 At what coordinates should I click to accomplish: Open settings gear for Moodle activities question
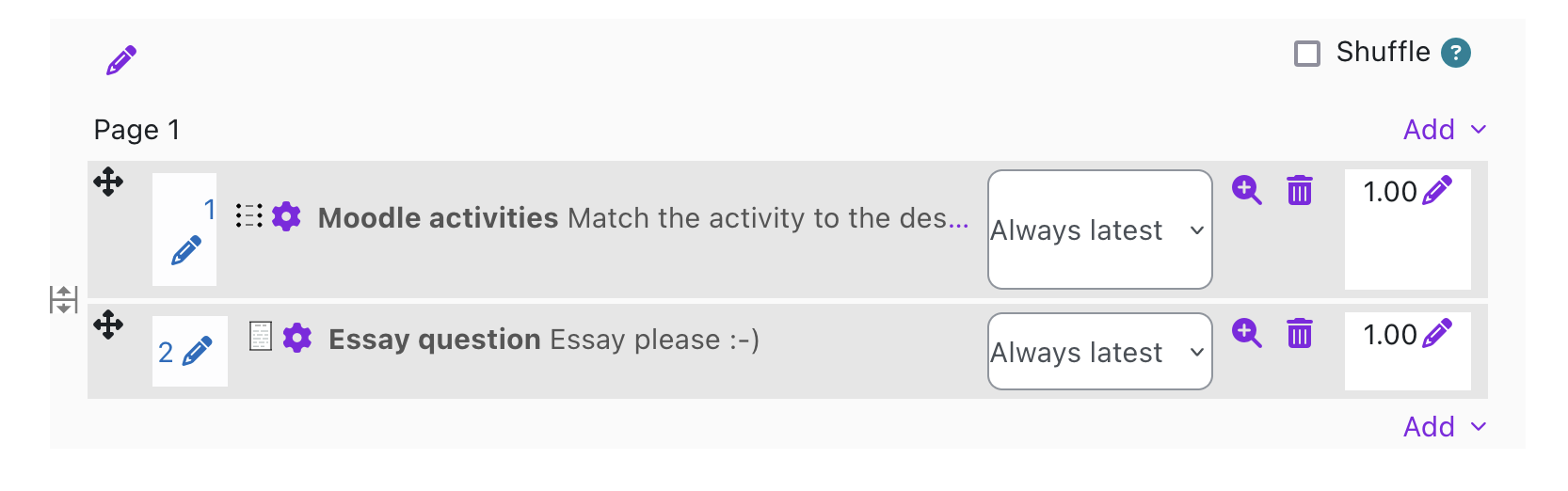[286, 216]
